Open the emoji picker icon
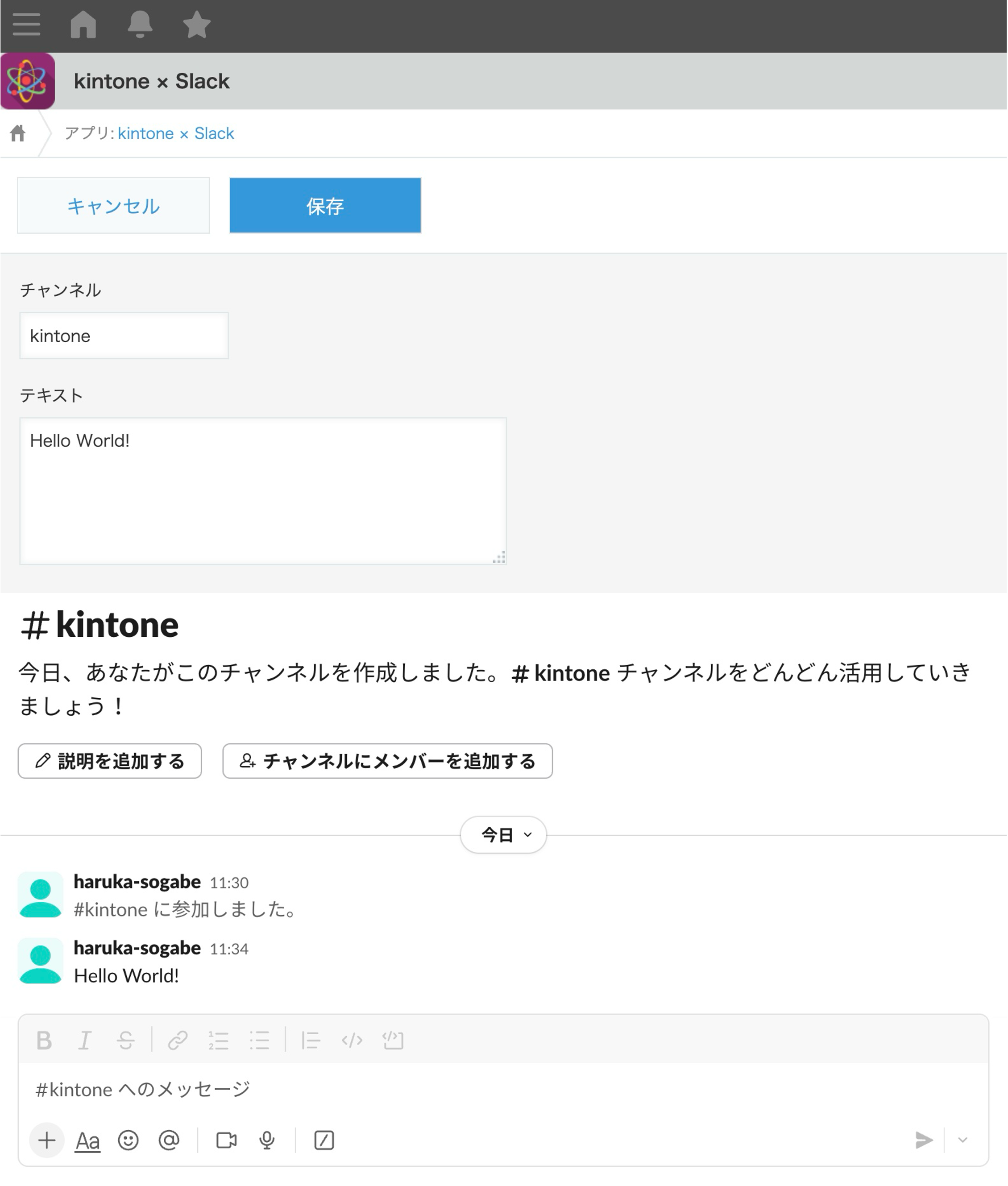 [x=128, y=1140]
